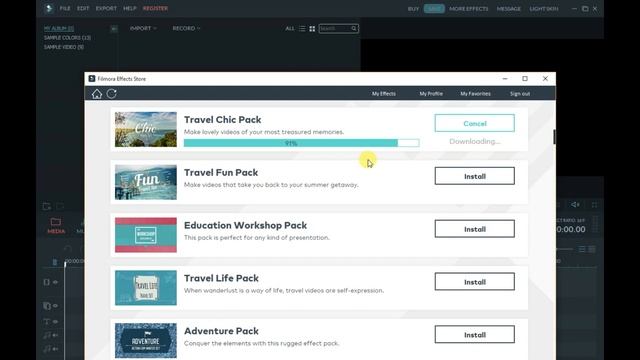
Task: Toggle video track visibility eye
Action: click(x=56, y=282)
